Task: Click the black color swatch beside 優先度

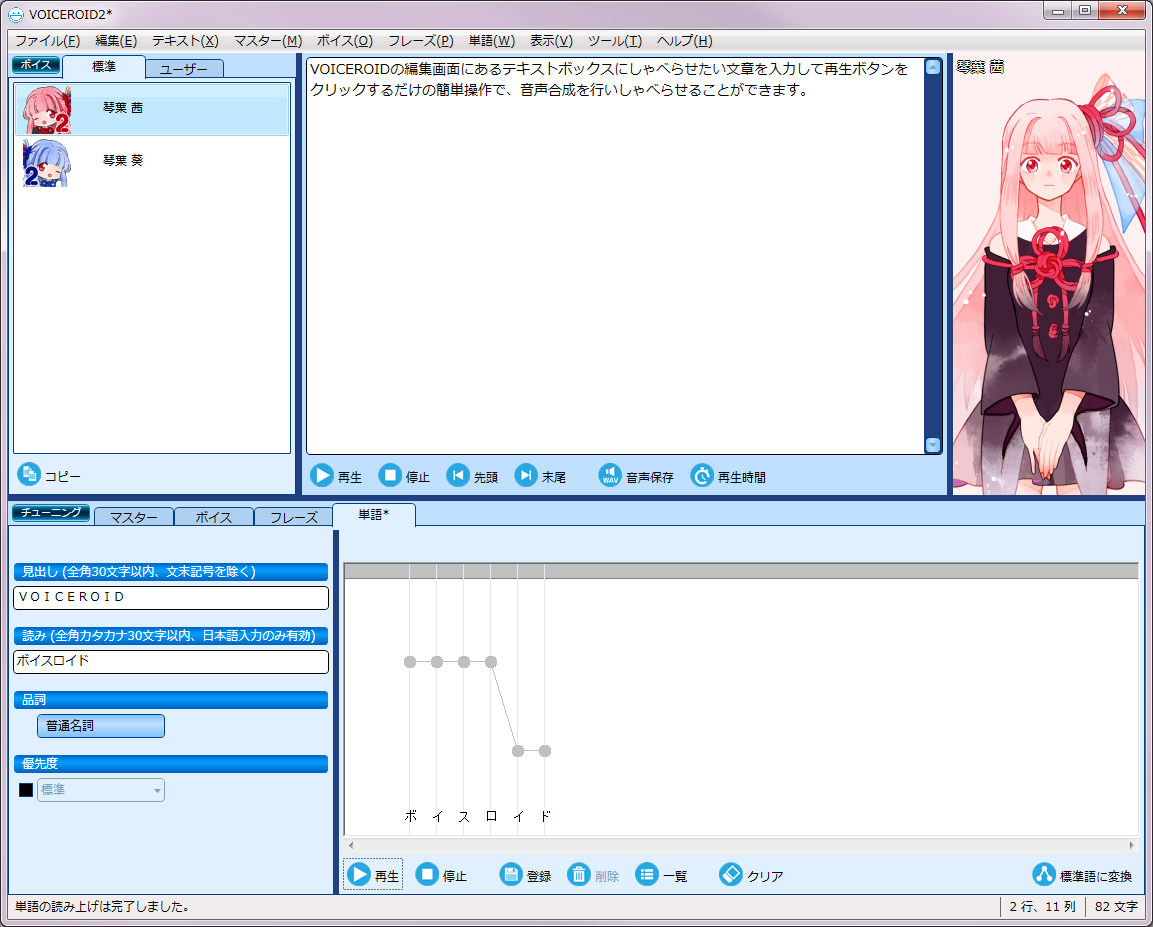Action: point(26,790)
